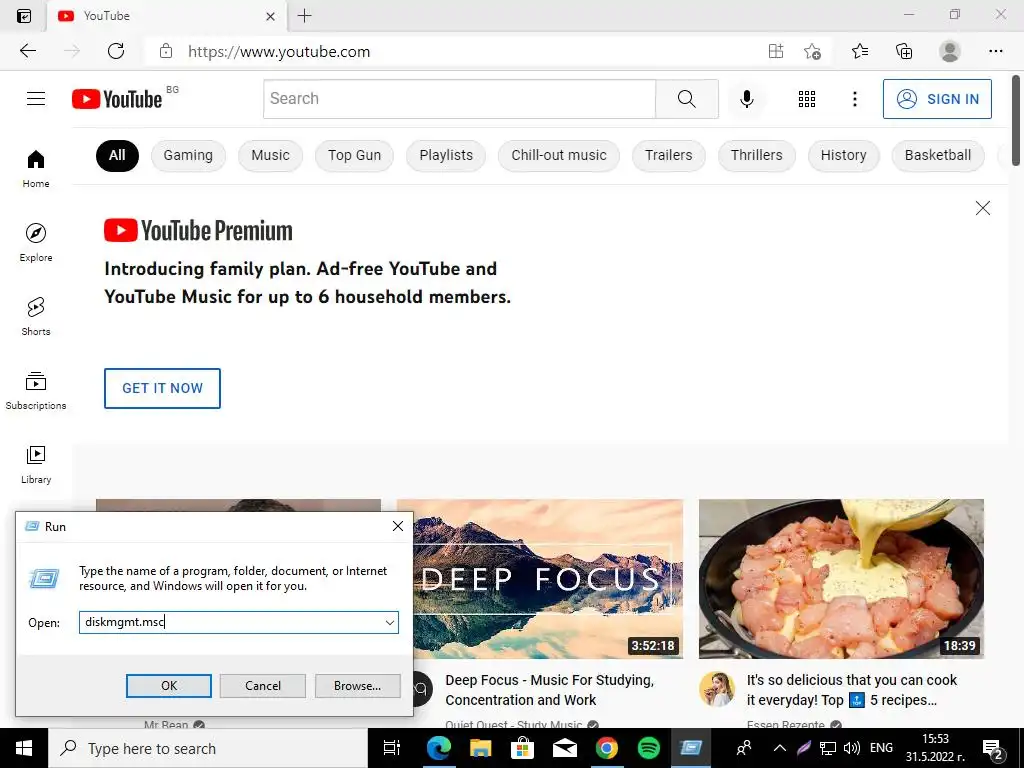The image size is (1024, 768).
Task: Open Library in the sidebar
Action: click(x=36, y=464)
